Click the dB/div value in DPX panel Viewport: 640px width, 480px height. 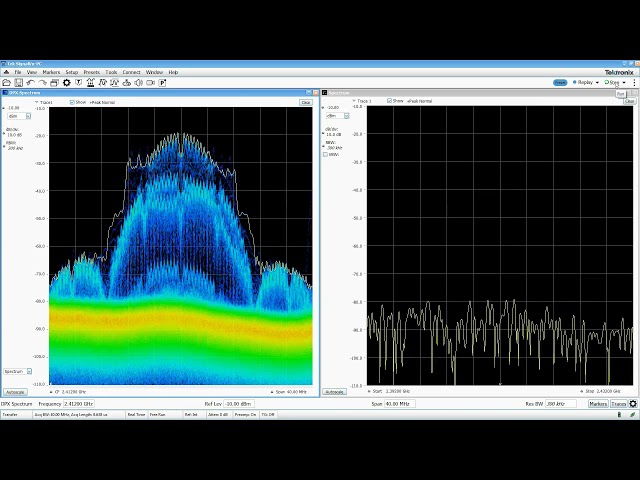[x=15, y=135]
